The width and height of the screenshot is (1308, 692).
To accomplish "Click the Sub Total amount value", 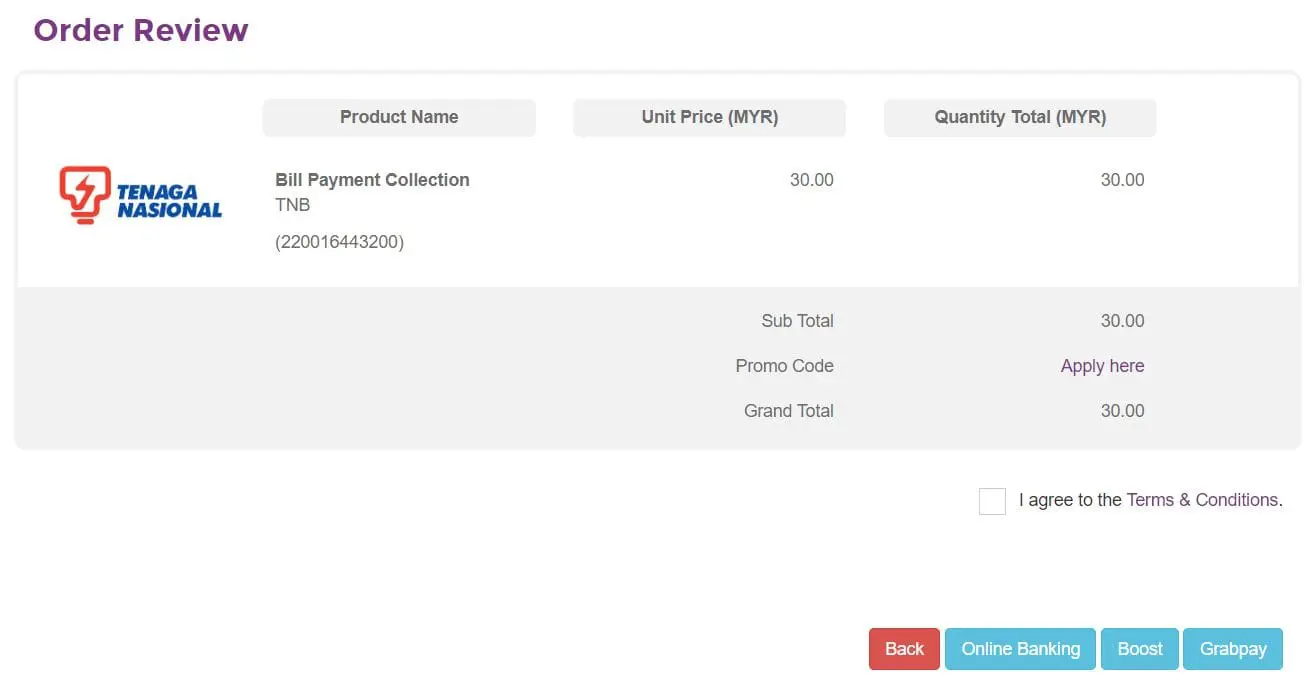I will click(x=1122, y=321).
